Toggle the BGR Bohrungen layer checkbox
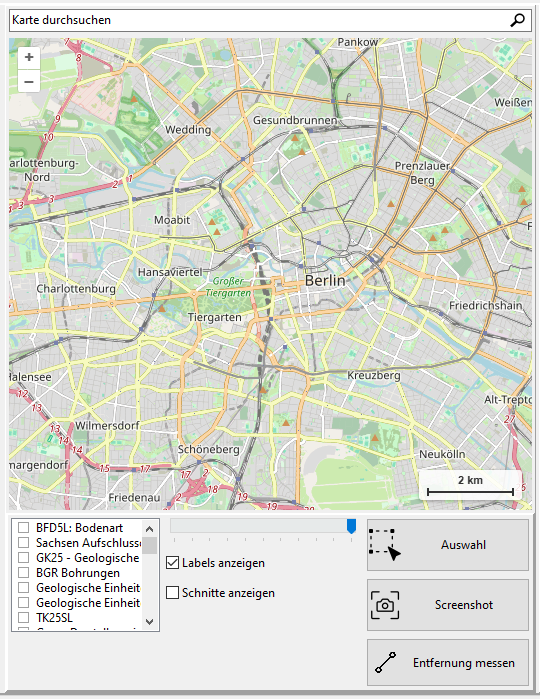This screenshot has width=540, height=699. [x=23, y=573]
